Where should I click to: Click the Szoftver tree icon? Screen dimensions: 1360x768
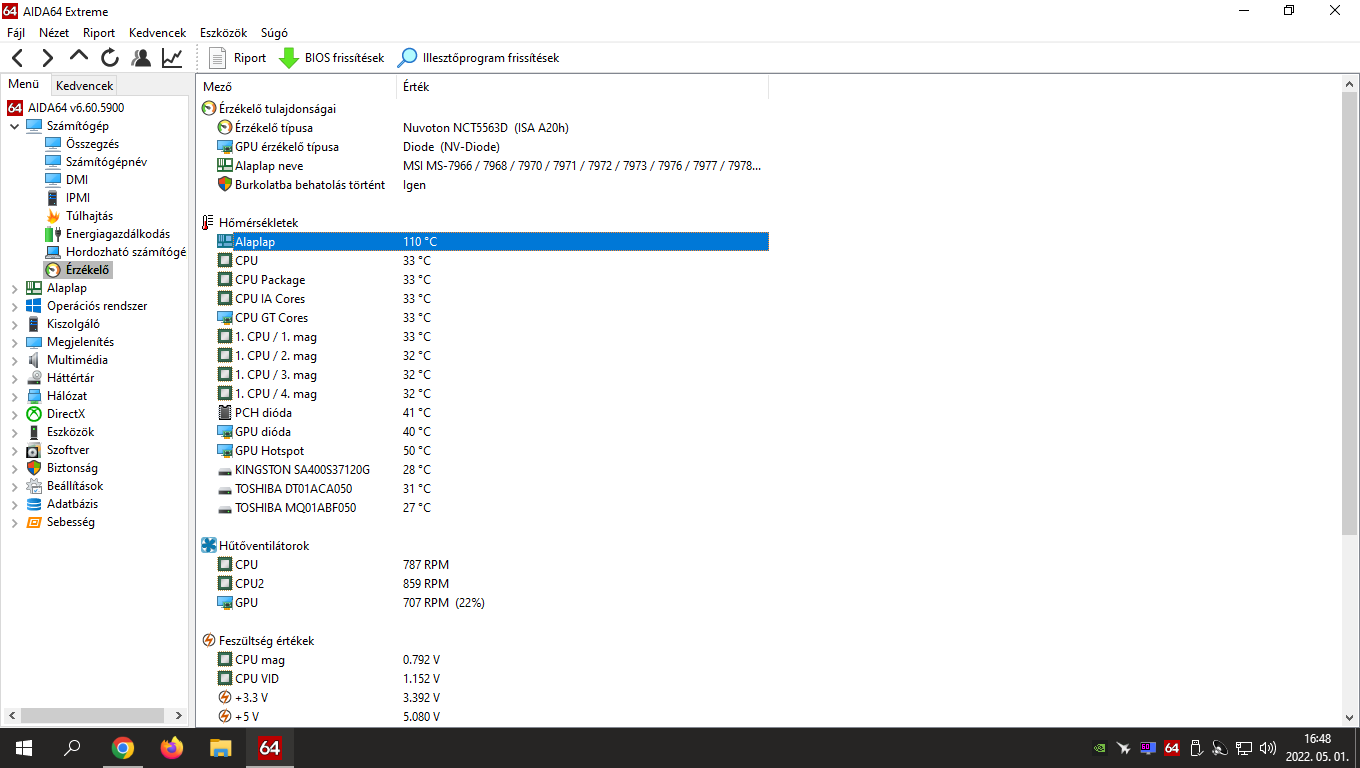coord(34,450)
